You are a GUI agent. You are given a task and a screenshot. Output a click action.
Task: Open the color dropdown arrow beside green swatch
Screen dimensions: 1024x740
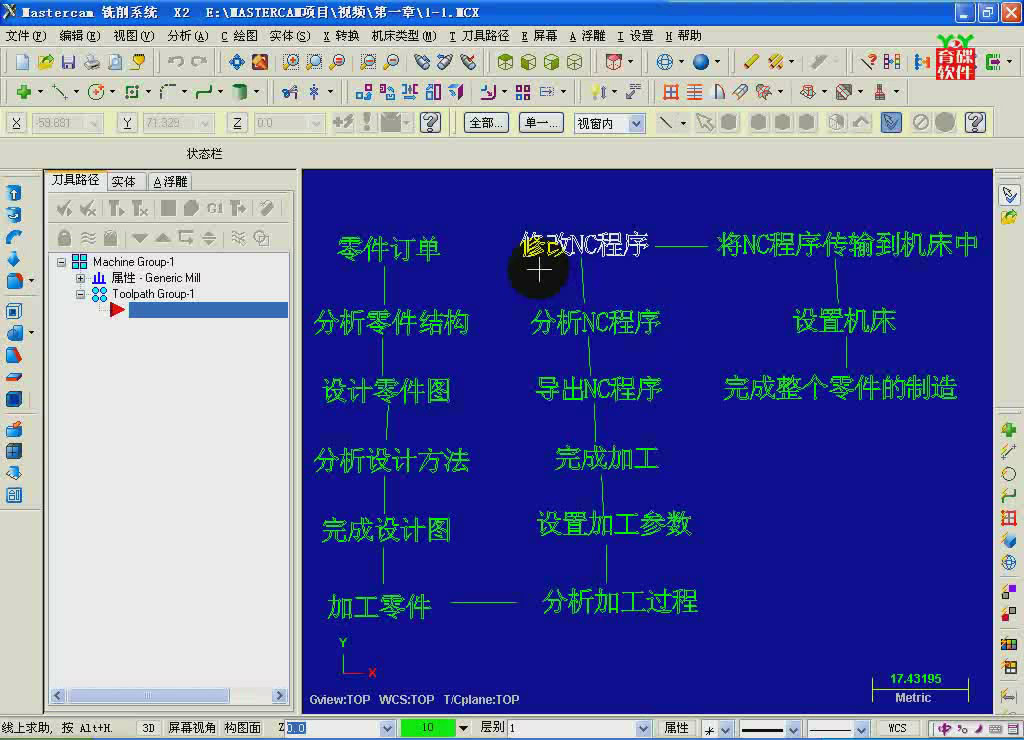(x=463, y=728)
